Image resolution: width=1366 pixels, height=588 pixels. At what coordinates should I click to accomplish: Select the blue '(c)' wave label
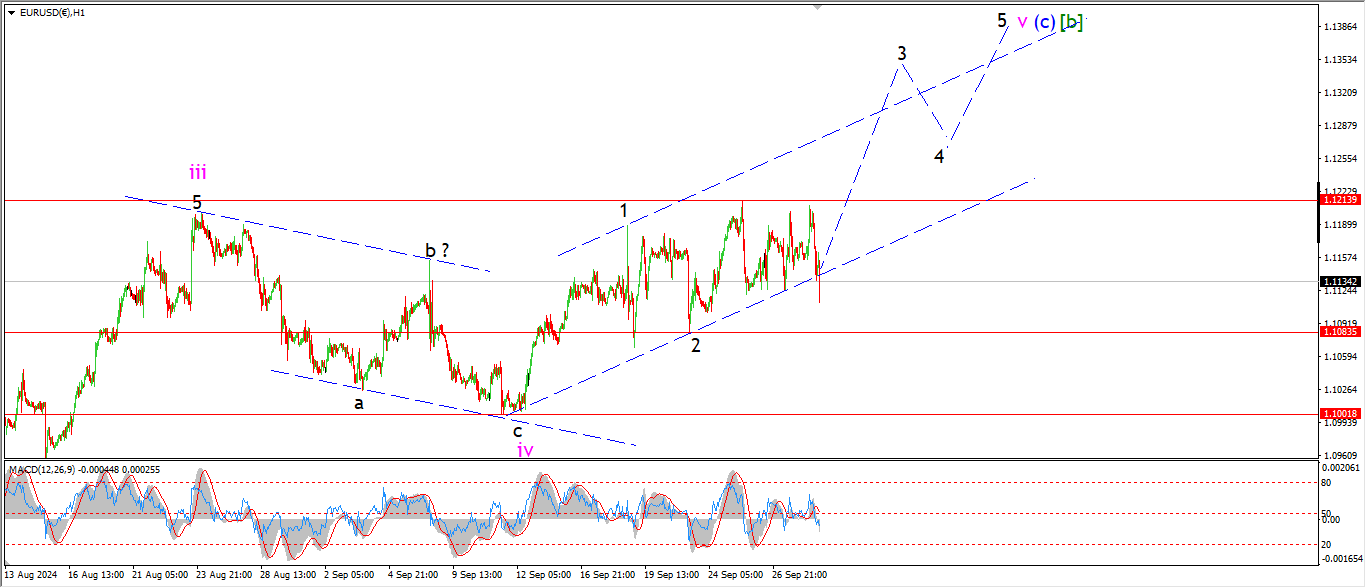(x=1044, y=22)
